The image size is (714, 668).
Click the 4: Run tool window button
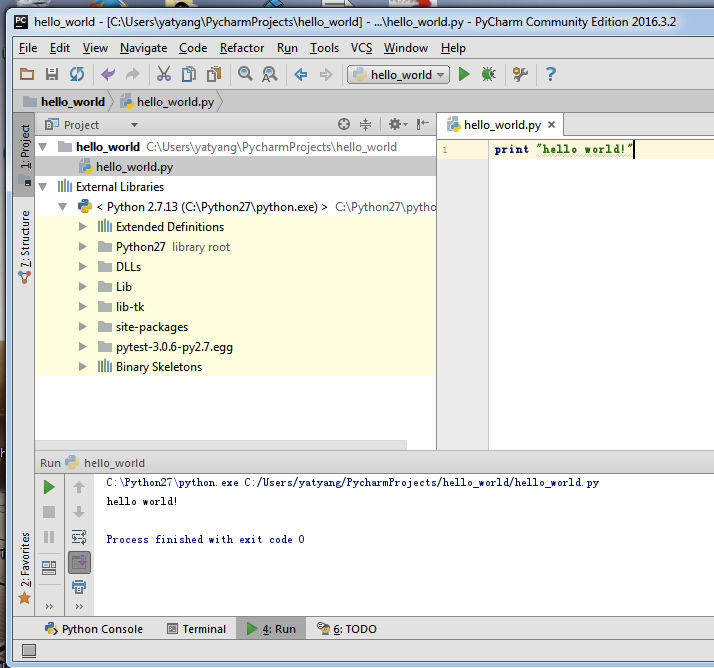point(271,629)
